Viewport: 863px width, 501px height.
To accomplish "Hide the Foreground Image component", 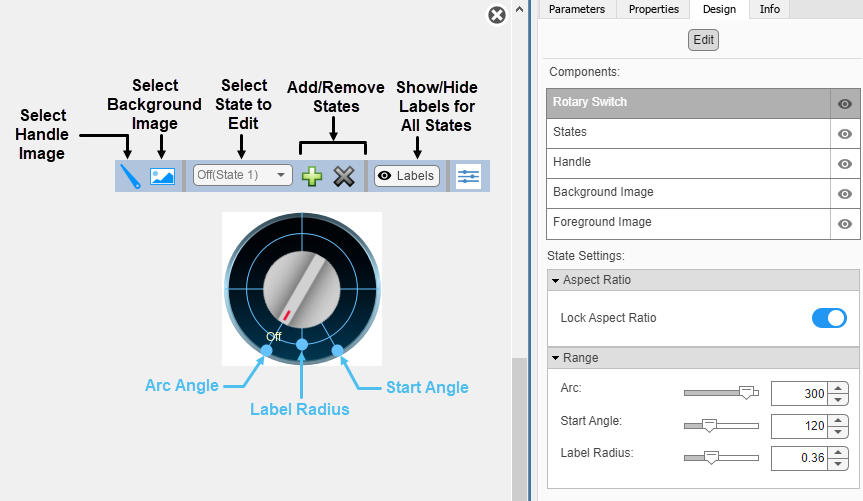I will point(845,224).
